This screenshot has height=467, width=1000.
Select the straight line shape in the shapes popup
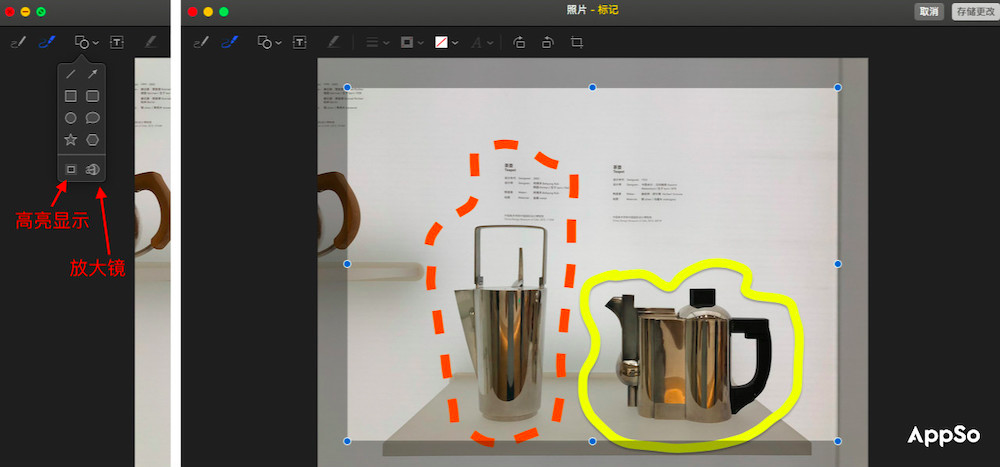pos(71,74)
